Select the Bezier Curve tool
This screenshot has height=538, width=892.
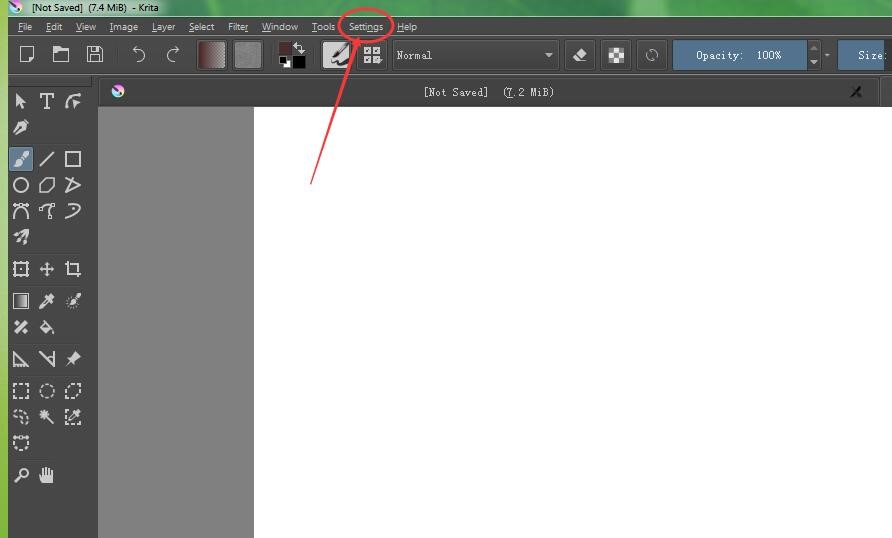21,211
